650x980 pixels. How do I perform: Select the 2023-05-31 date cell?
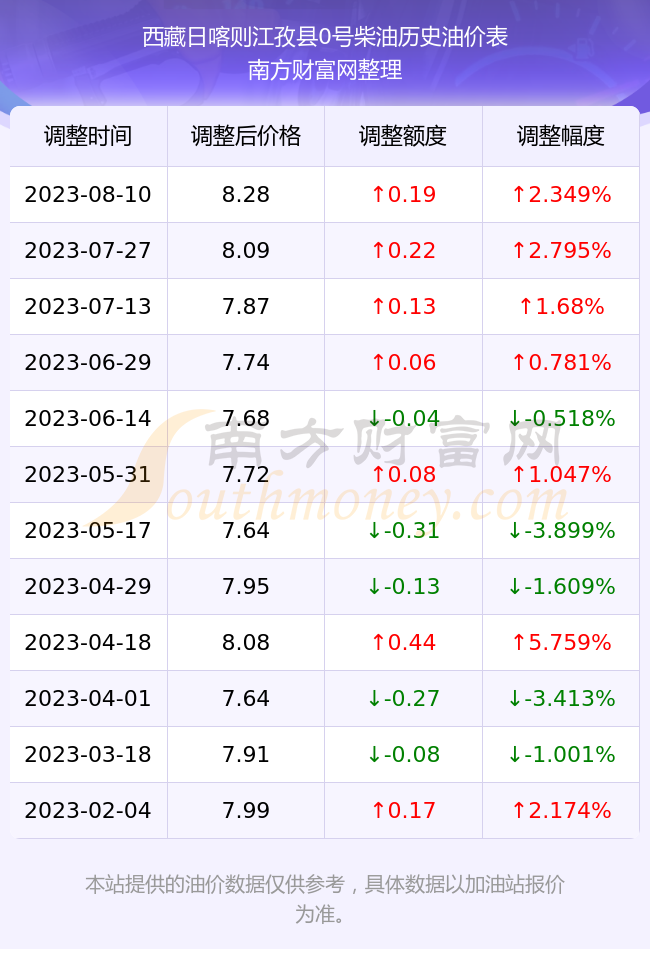pyautogui.click(x=88, y=474)
